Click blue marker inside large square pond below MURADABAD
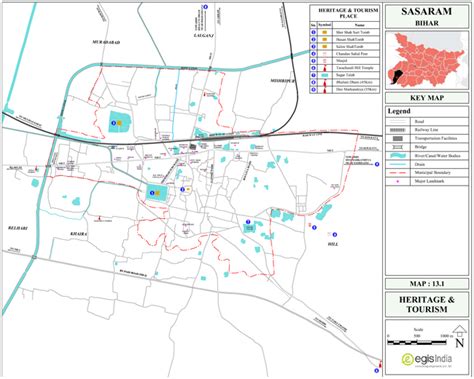Screen dimensions: 474x379 point(113,123)
